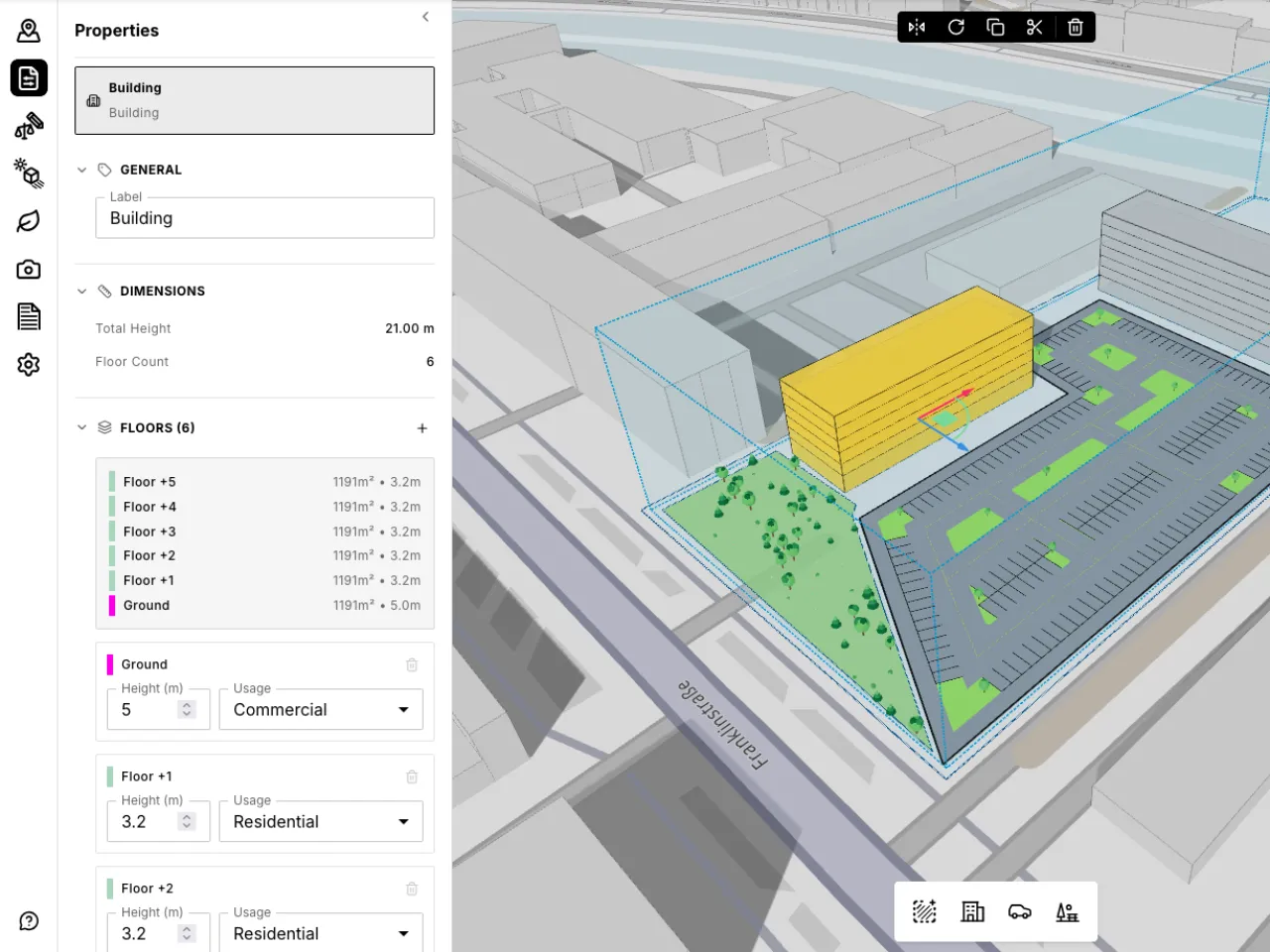Click the green swatch on the Floor +2 card
Image resolution: width=1270 pixels, height=952 pixels.
pos(110,889)
